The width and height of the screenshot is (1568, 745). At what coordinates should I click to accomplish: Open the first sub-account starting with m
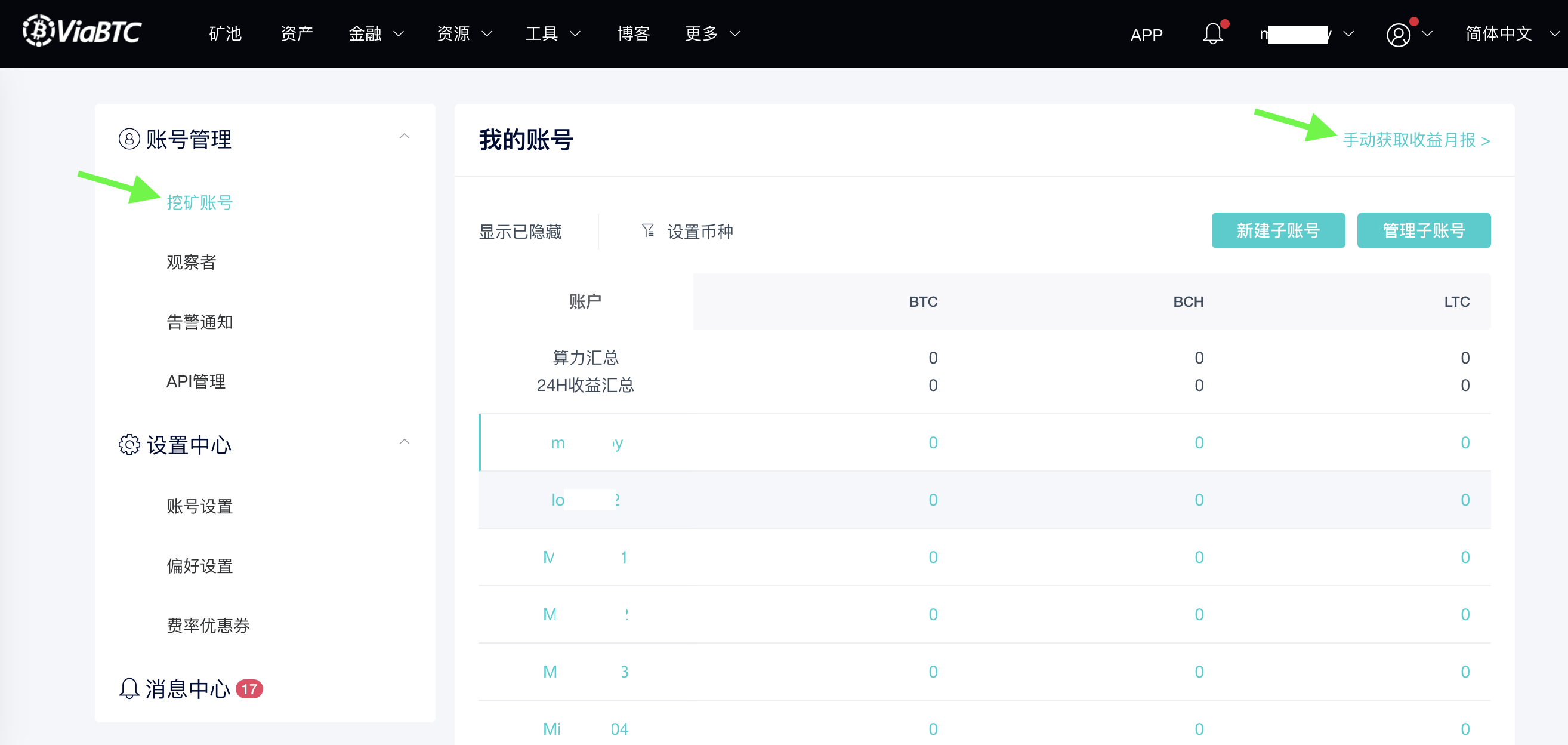click(587, 443)
